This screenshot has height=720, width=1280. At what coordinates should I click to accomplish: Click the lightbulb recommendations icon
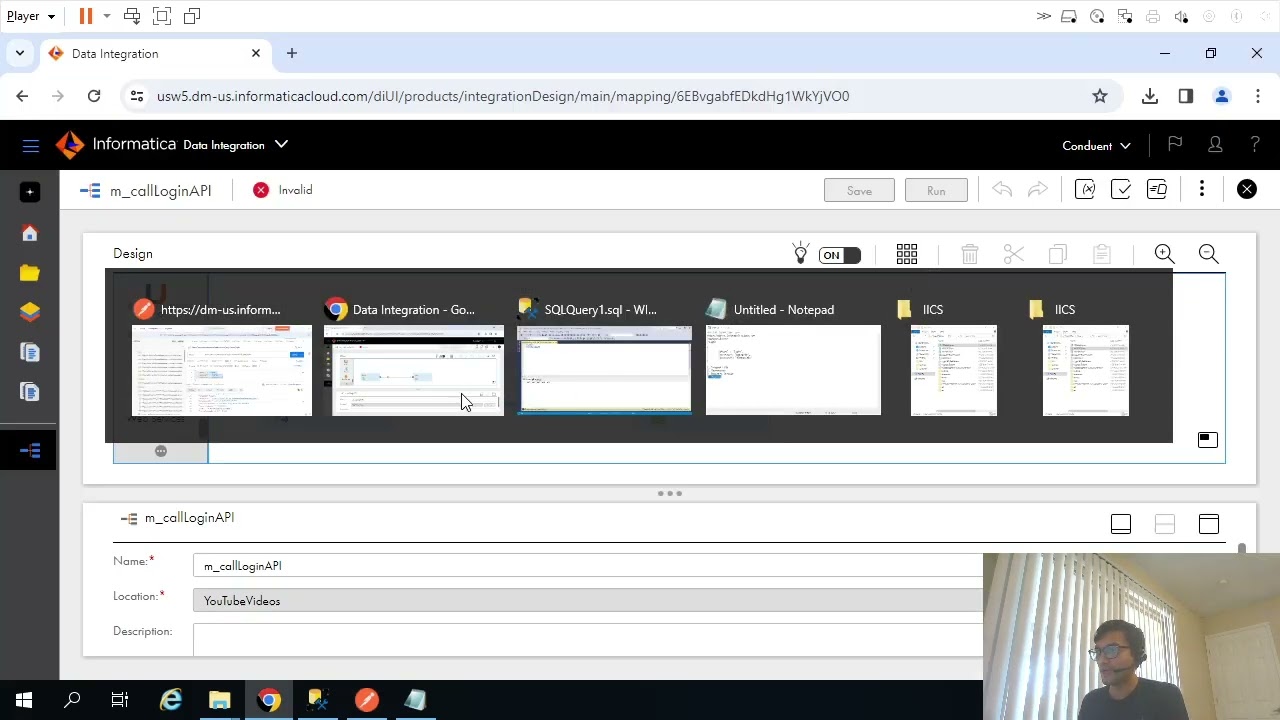[x=801, y=254]
